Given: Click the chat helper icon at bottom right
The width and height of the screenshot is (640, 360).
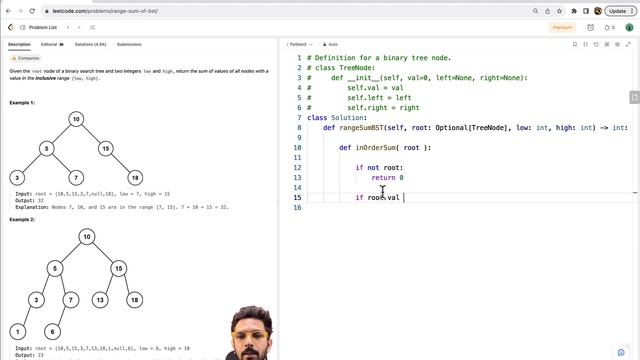Looking at the screenshot, I should [x=621, y=352].
